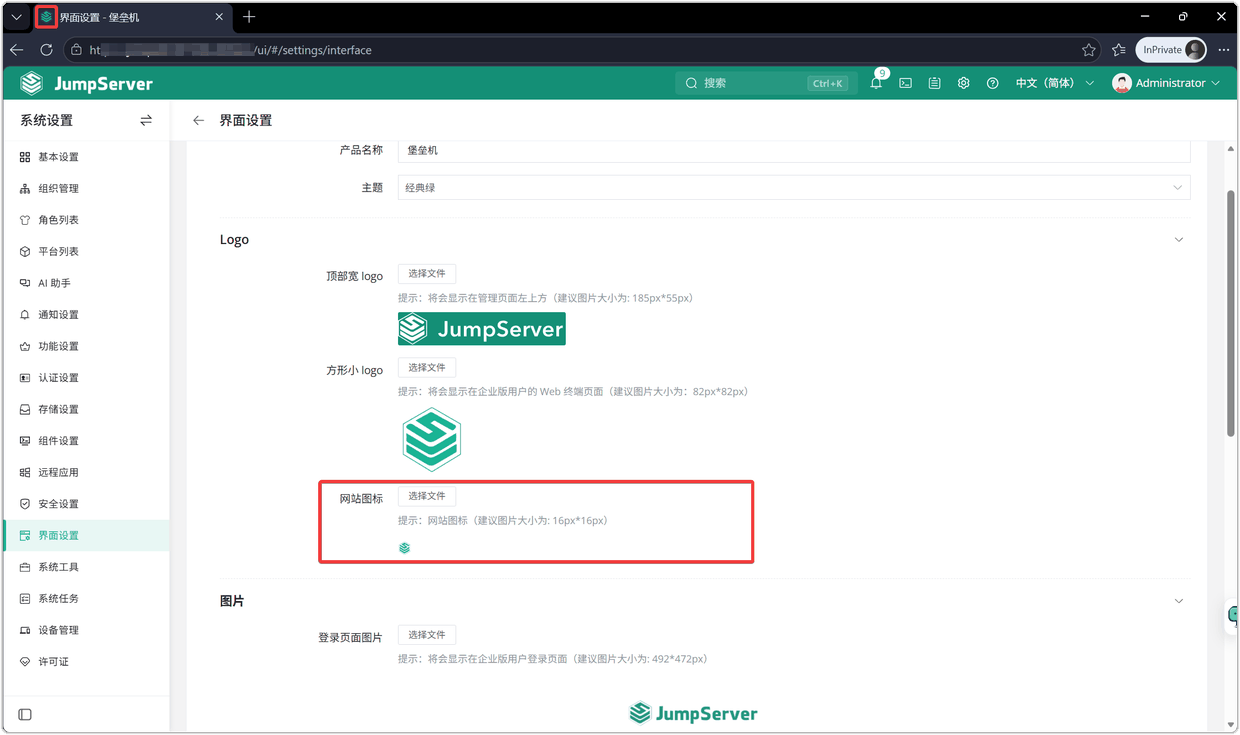Click the 方形小 logo preview image
This screenshot has height=735, width=1240.
[432, 440]
